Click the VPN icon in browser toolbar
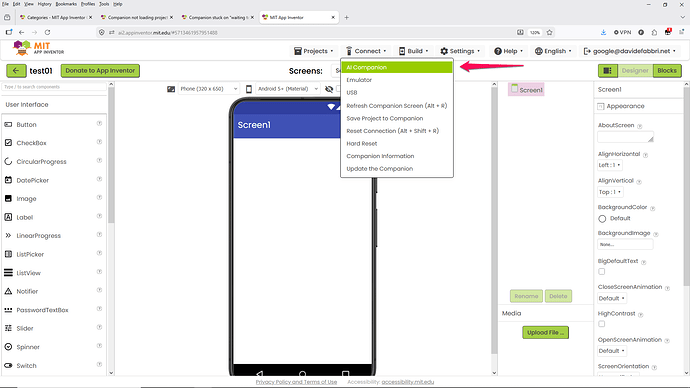 [623, 32]
